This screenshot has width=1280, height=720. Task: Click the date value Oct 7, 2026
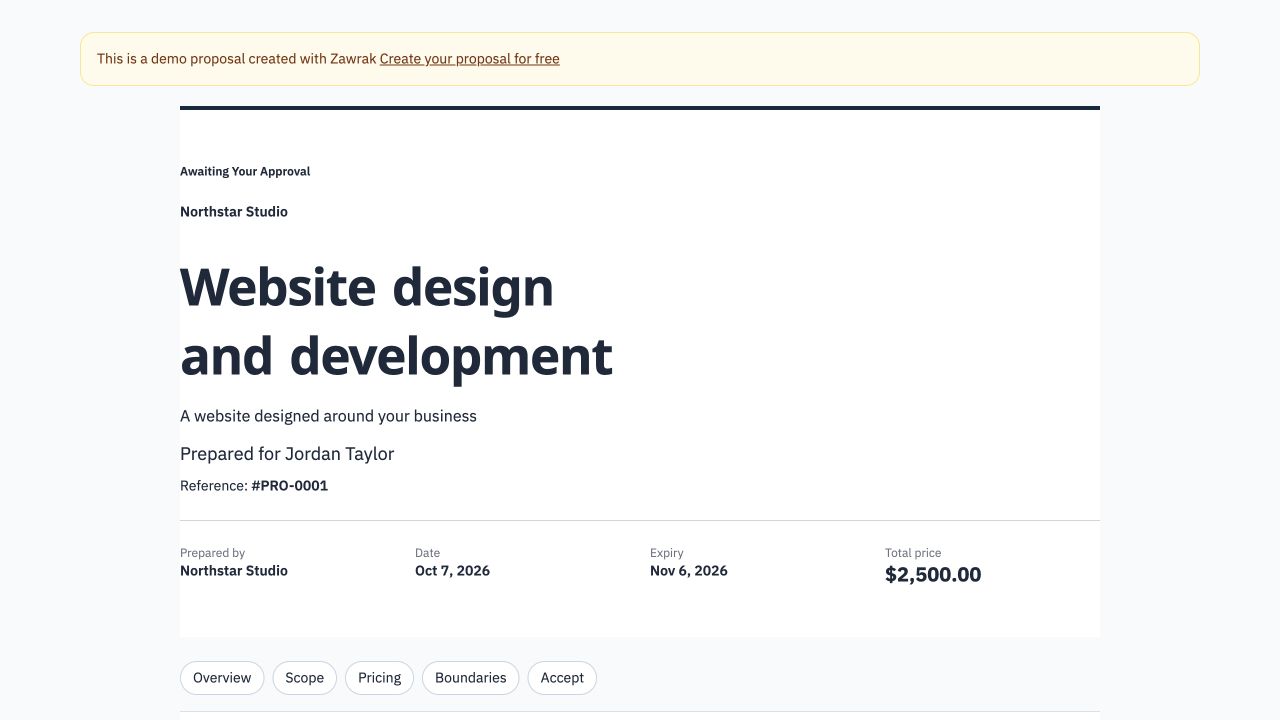pos(452,571)
